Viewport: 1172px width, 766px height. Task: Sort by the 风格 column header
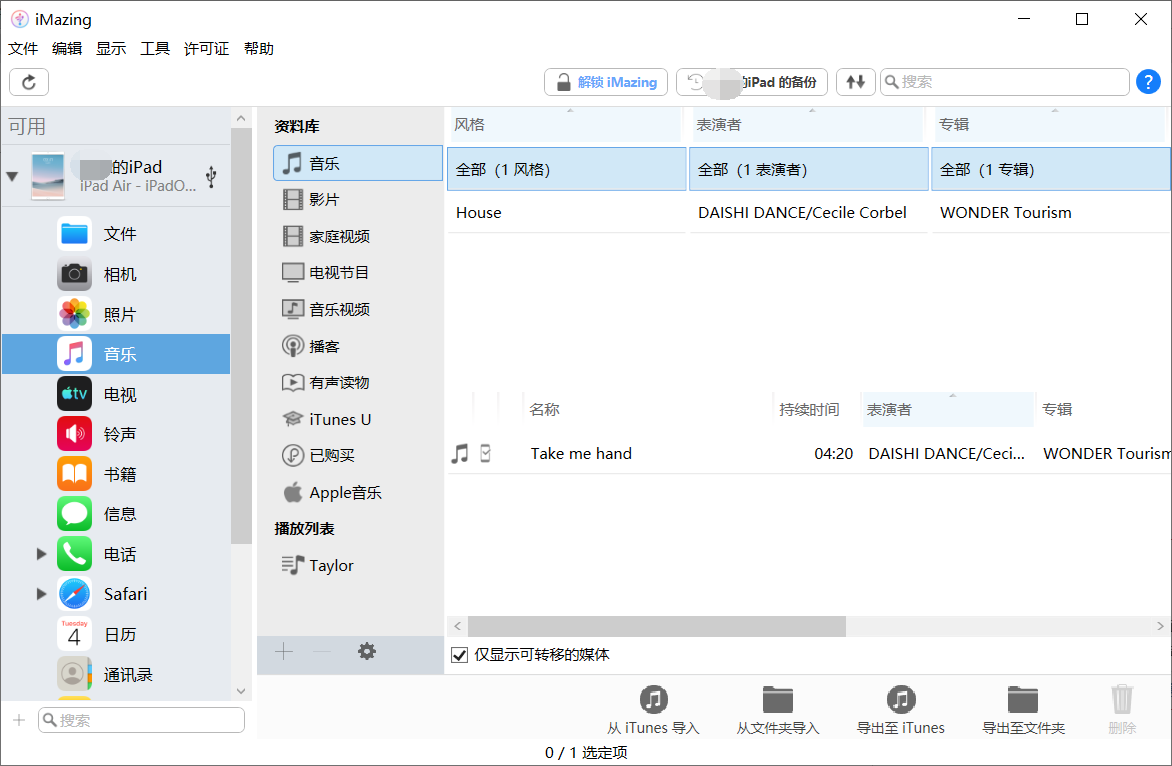pos(566,125)
